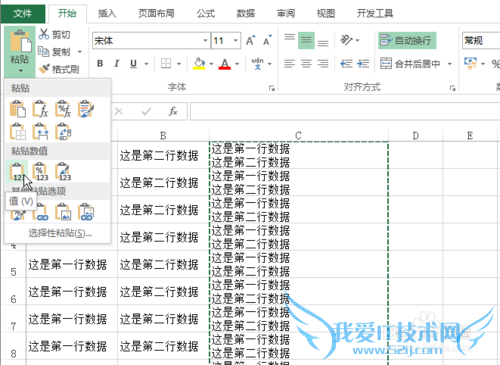
Task: Choose Paste Values and Number Formatting (%123)
Action: pyautogui.click(x=40, y=171)
